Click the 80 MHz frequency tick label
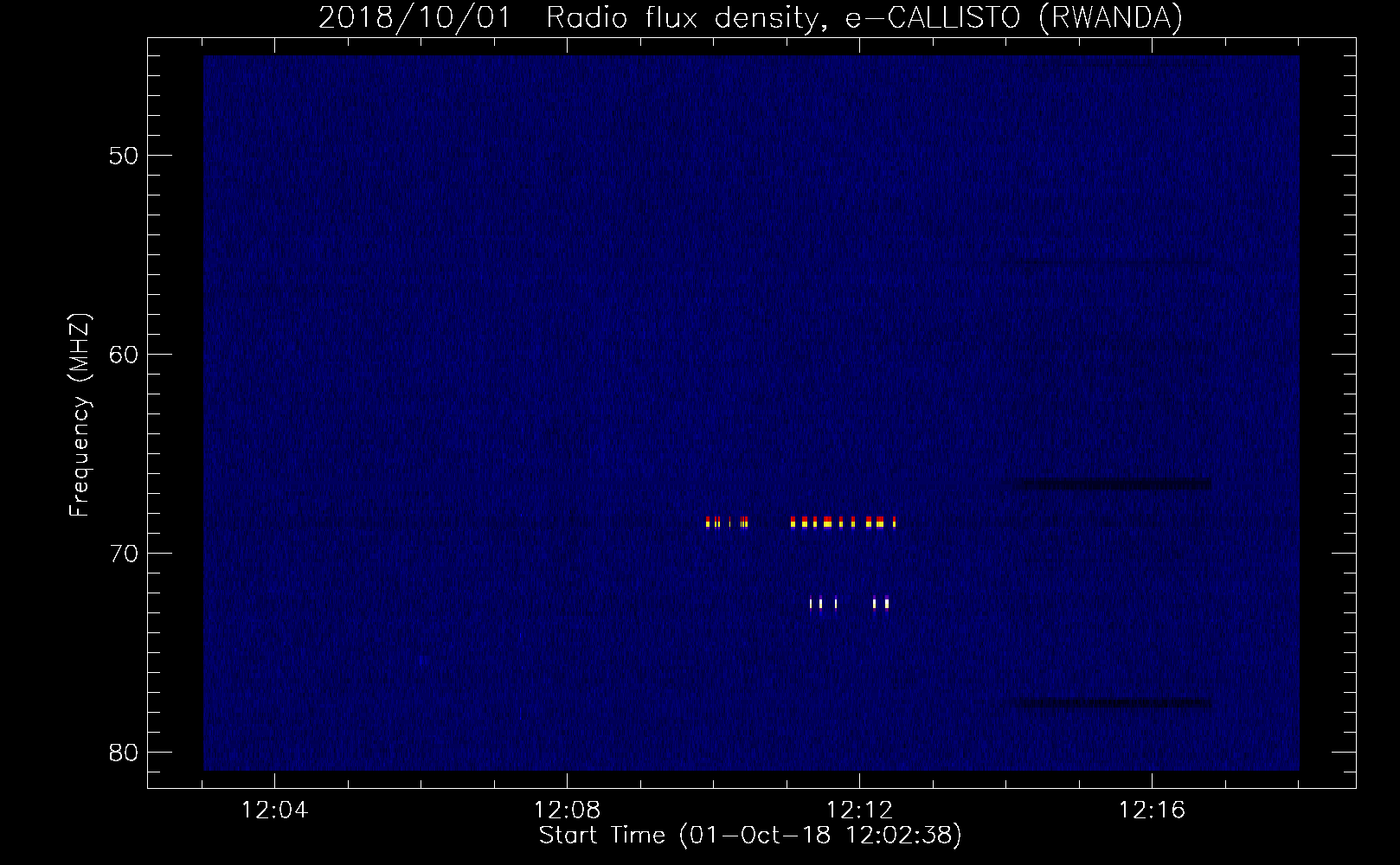1400x865 pixels. point(124,753)
